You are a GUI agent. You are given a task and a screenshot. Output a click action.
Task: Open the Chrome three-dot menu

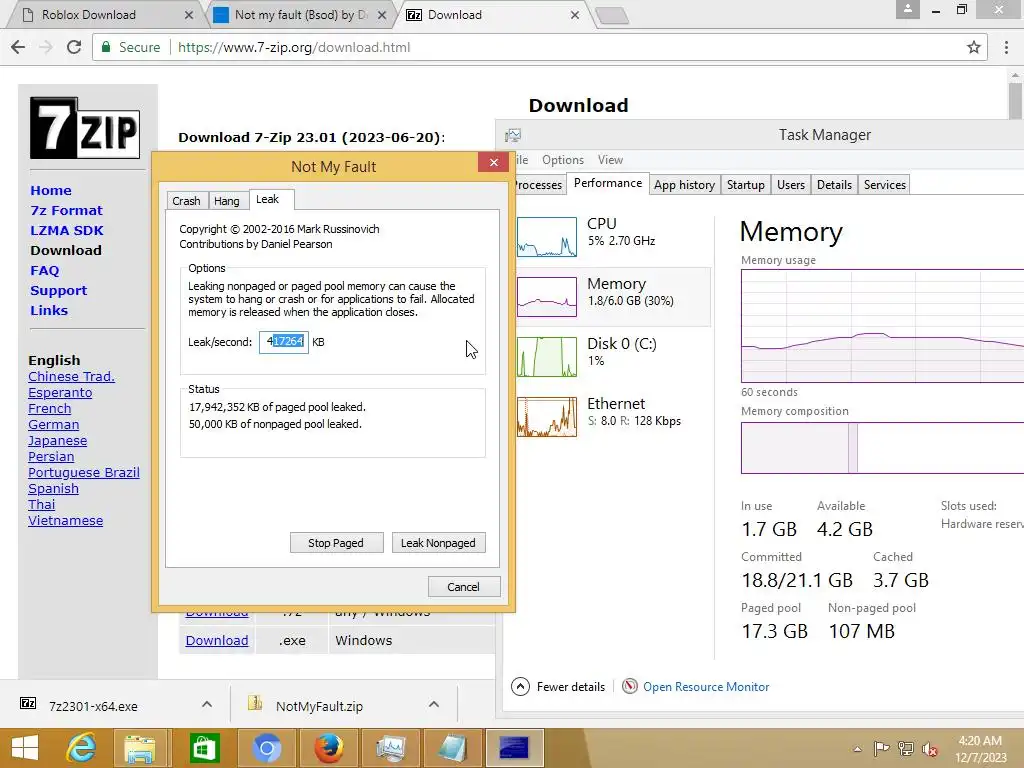coord(1006,47)
